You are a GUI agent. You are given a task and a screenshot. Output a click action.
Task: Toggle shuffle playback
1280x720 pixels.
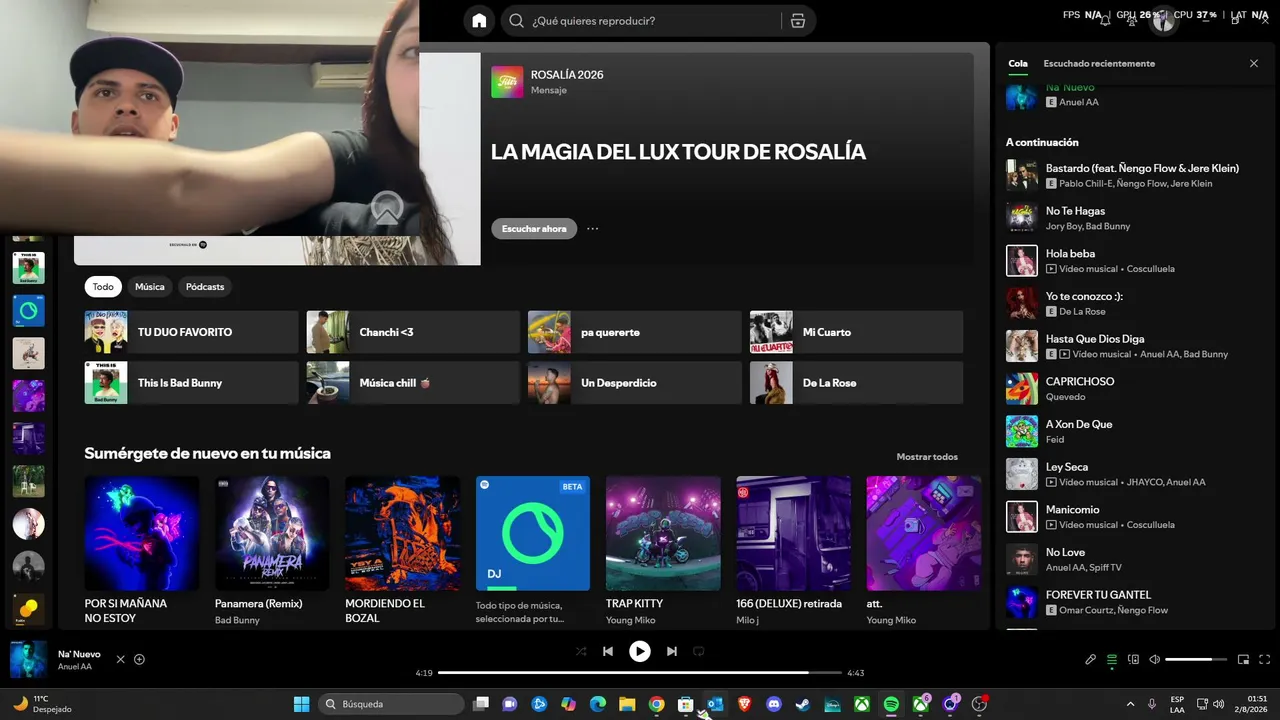581,651
